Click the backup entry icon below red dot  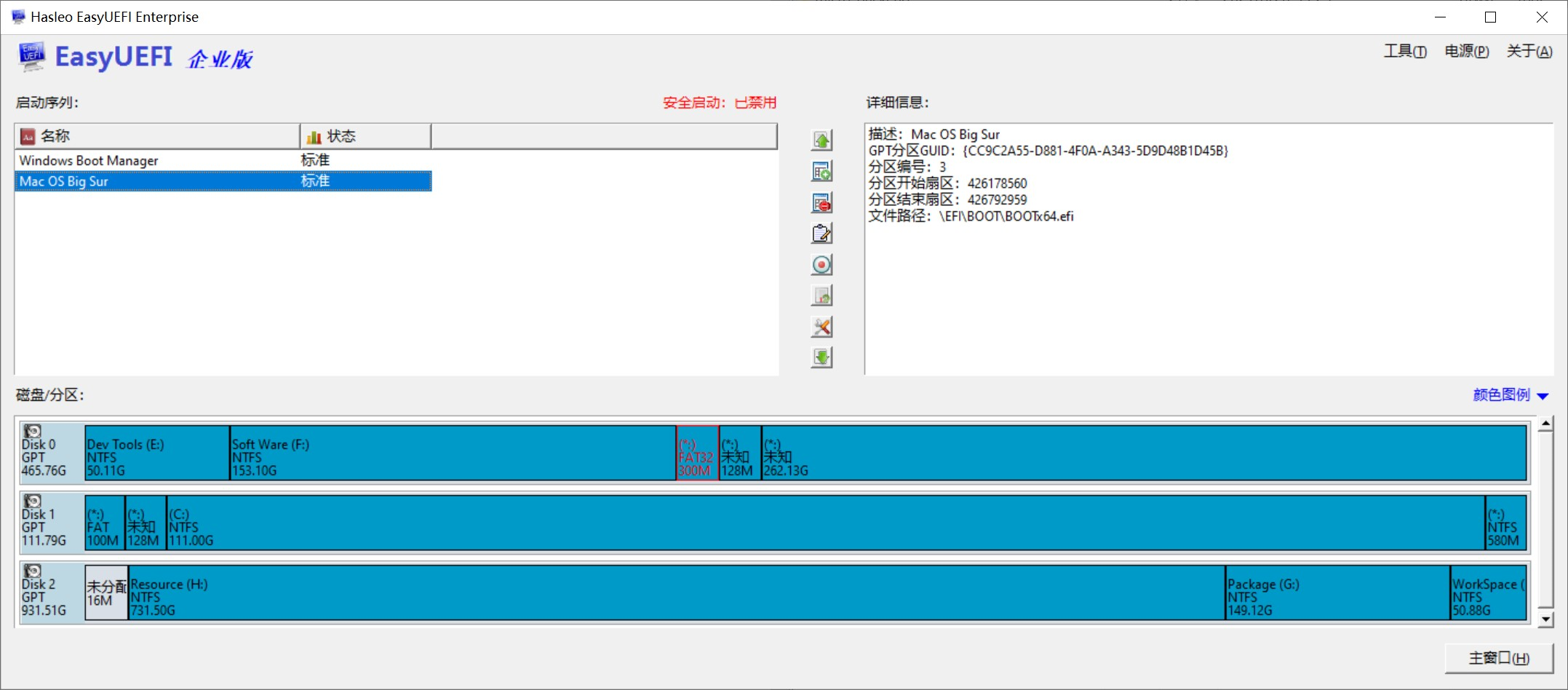click(821, 296)
